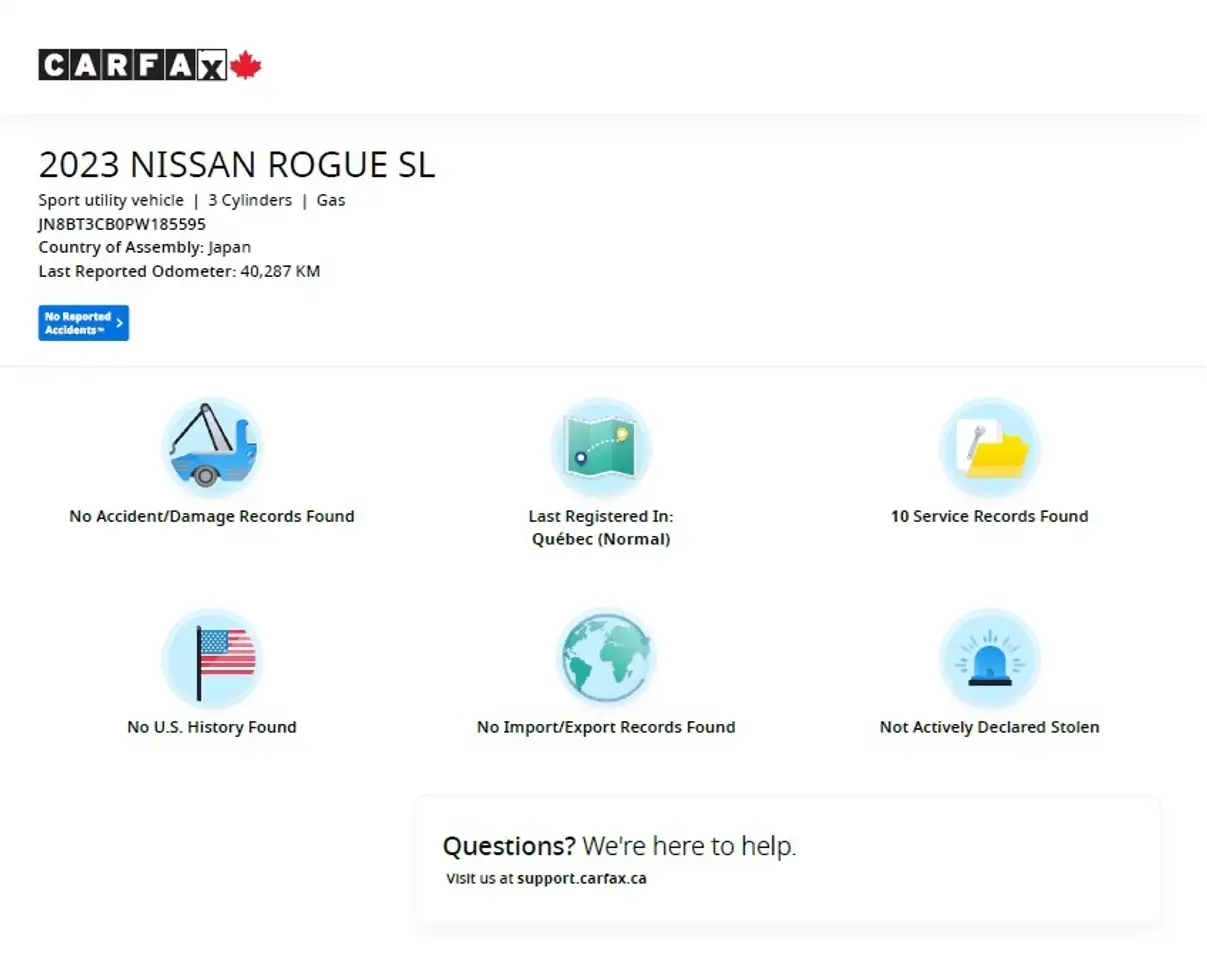Click the '2023 NISSAN ROGUE SL' heading

pyautogui.click(x=237, y=164)
